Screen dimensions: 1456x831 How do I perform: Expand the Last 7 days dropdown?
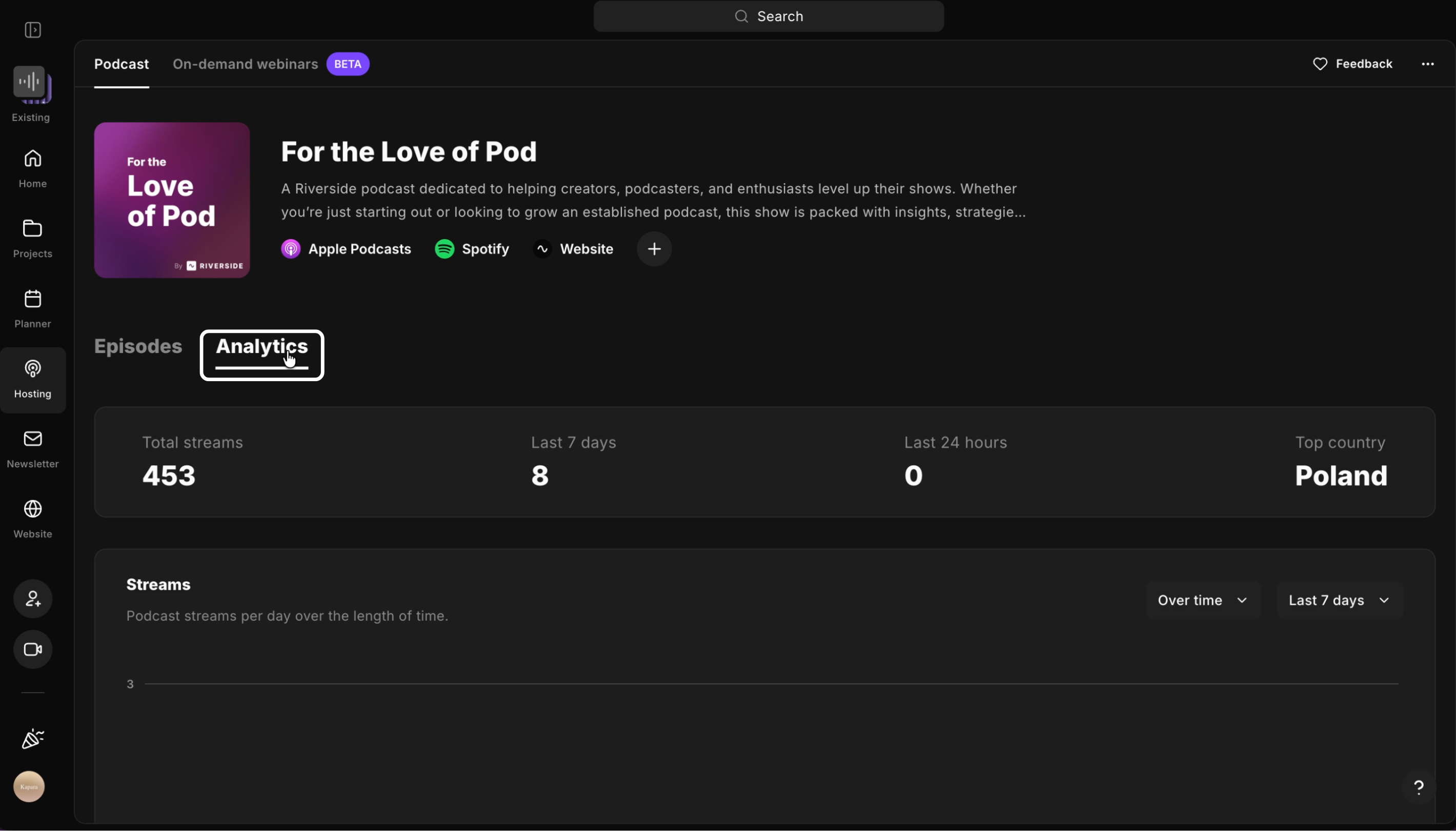tap(1339, 600)
